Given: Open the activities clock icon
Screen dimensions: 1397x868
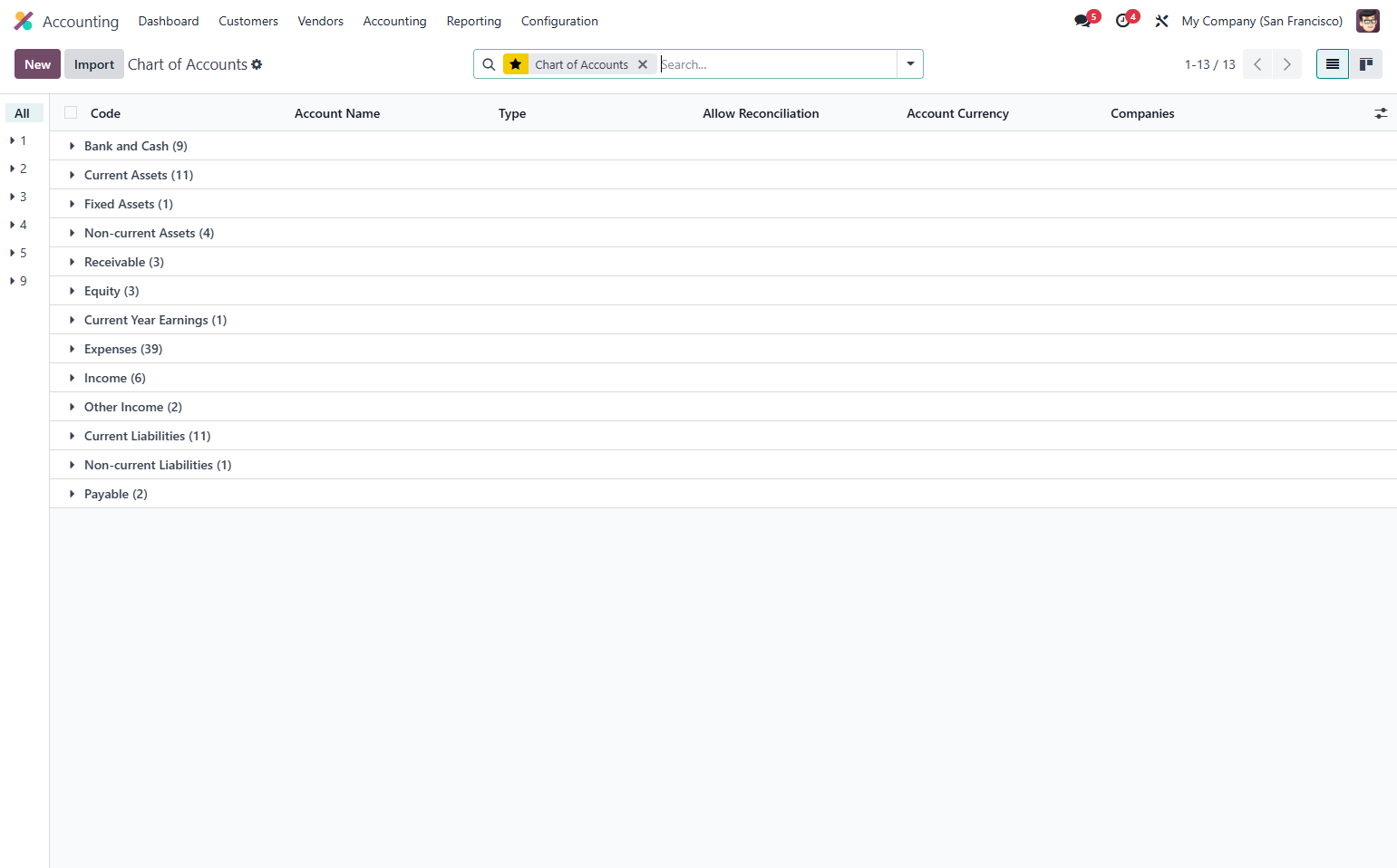Looking at the screenshot, I should pyautogui.click(x=1123, y=21).
